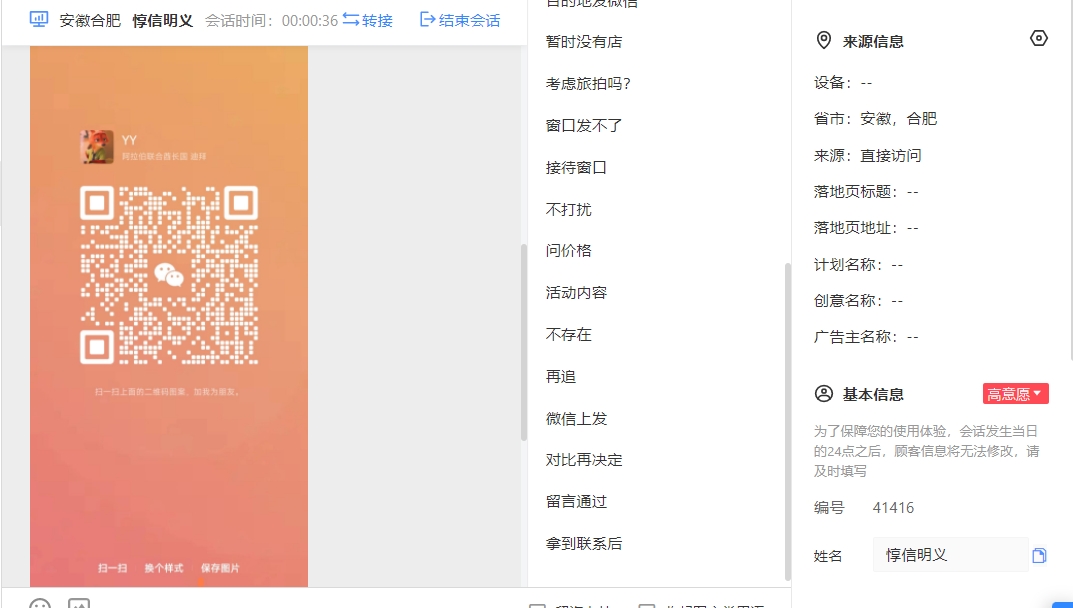Click the 姓名 input field containing 惇信明义
The image size is (1073, 608).
951,555
